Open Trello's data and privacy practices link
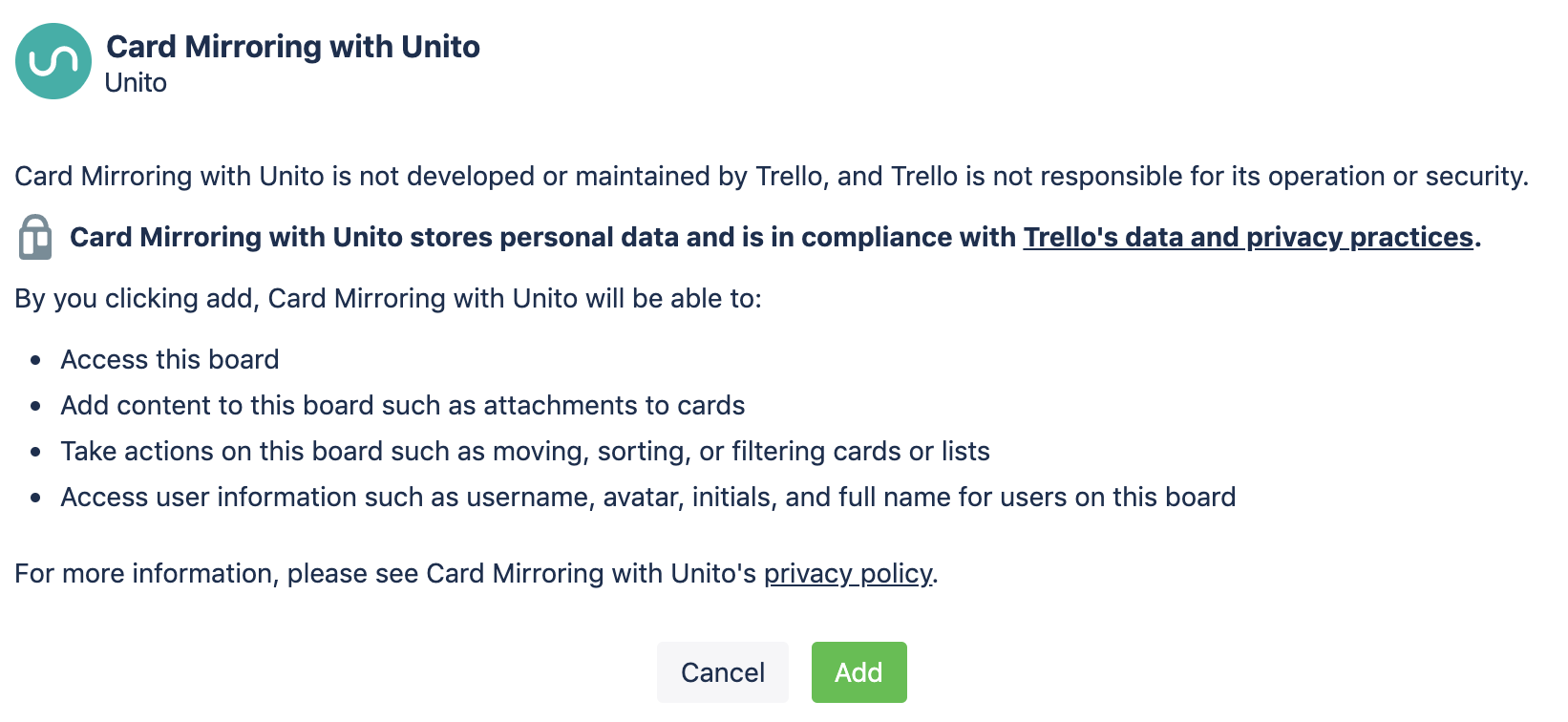This screenshot has height=722, width=1568. coord(1248,237)
